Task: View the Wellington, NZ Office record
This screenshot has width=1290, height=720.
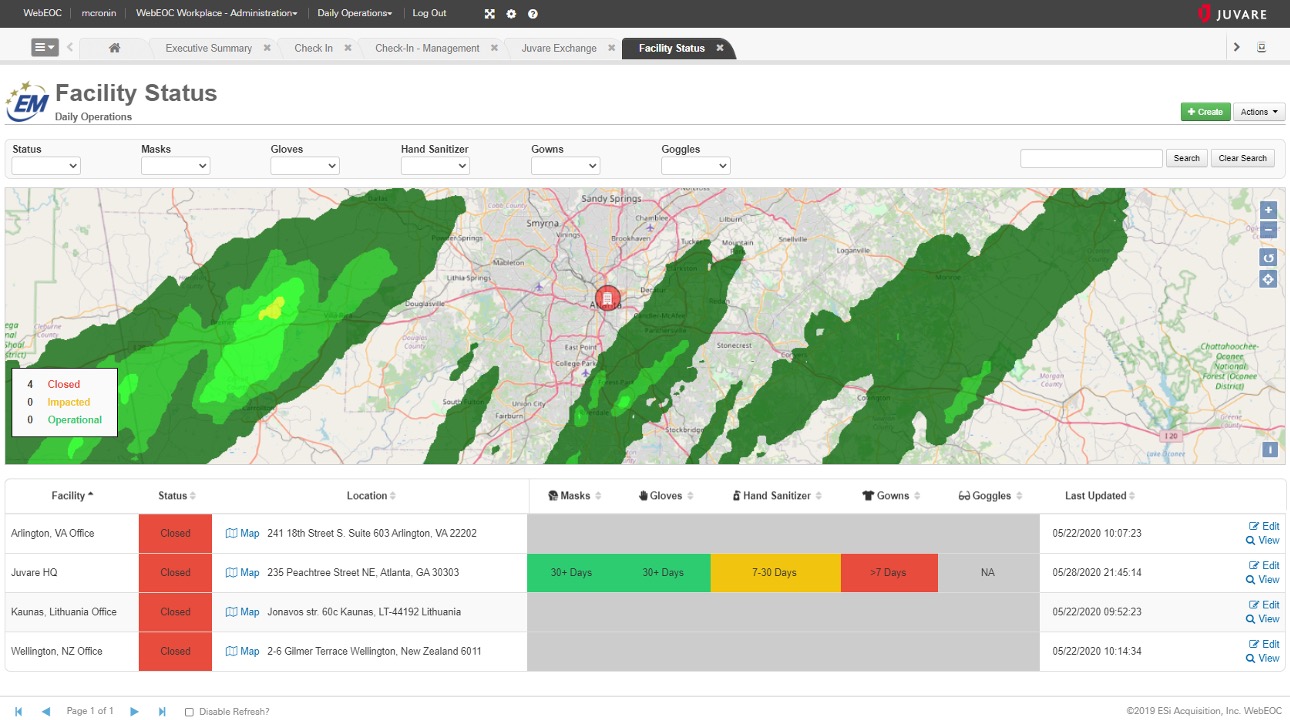Action: 1262,658
